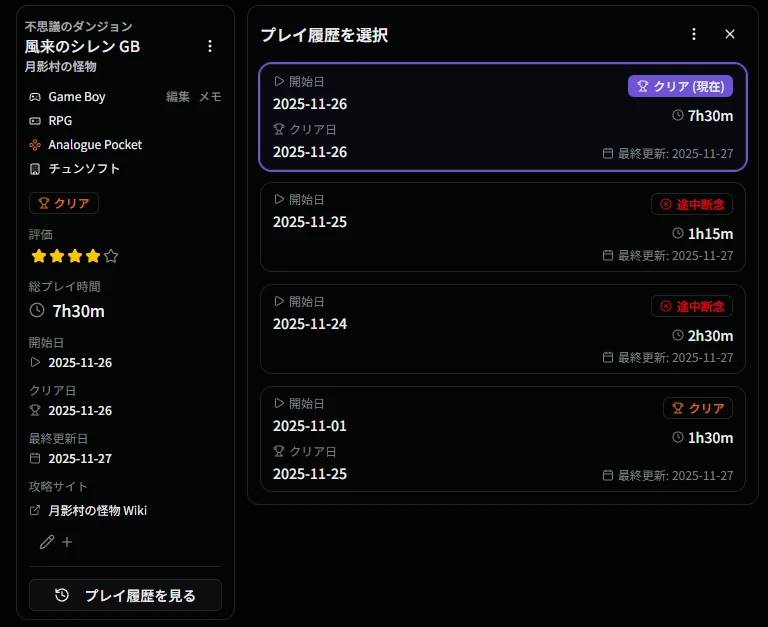Click 途中断念 badge on 2h30m record
This screenshot has width=768, height=627.
[692, 306]
